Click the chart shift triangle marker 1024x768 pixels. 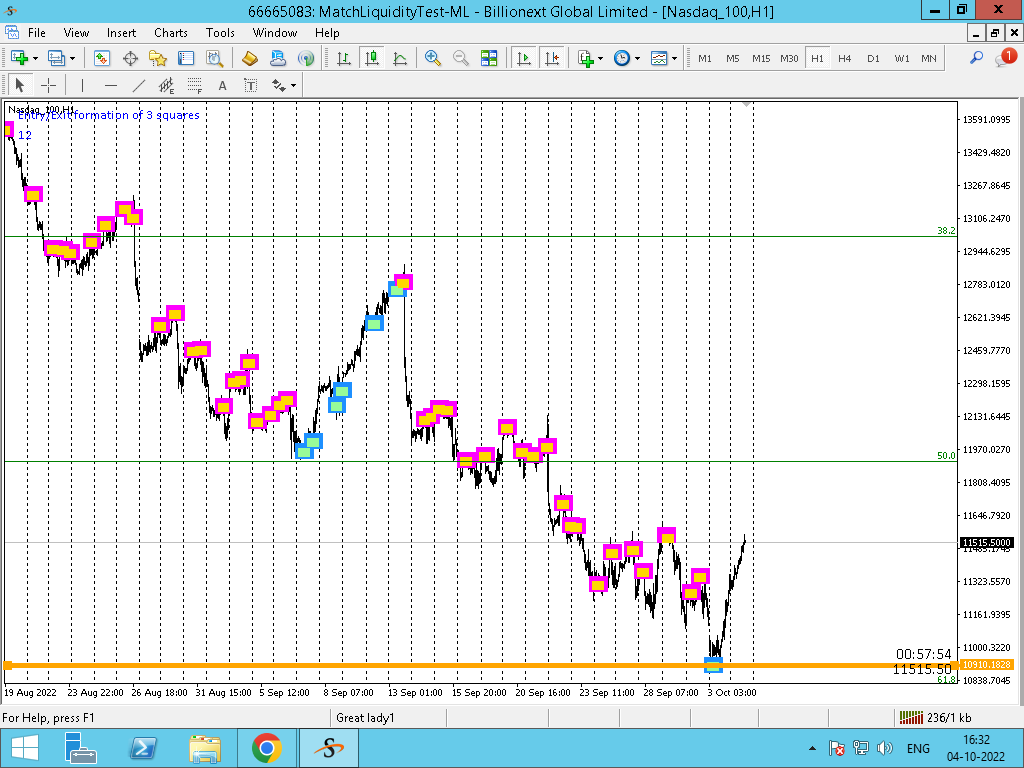pos(746,104)
